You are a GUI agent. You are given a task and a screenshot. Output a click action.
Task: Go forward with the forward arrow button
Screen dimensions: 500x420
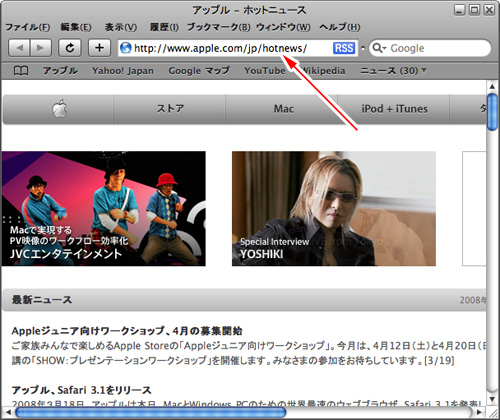[x=41, y=48]
